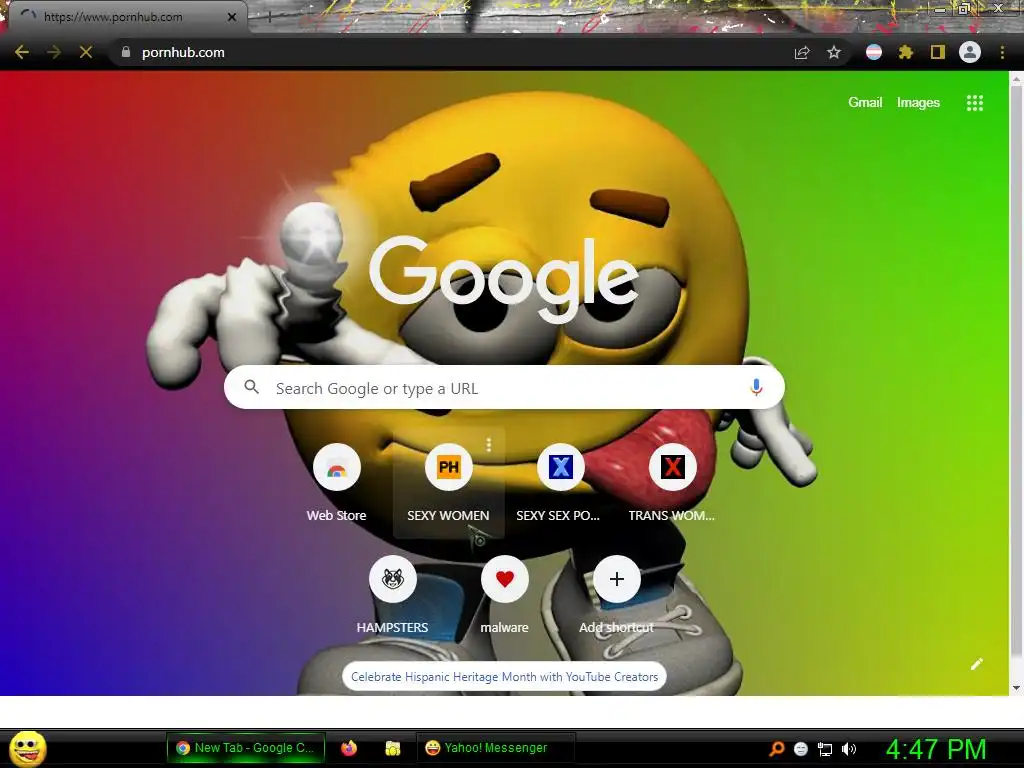The height and width of the screenshot is (768, 1024).
Task: Select the address bar URL text
Action: click(x=184, y=52)
